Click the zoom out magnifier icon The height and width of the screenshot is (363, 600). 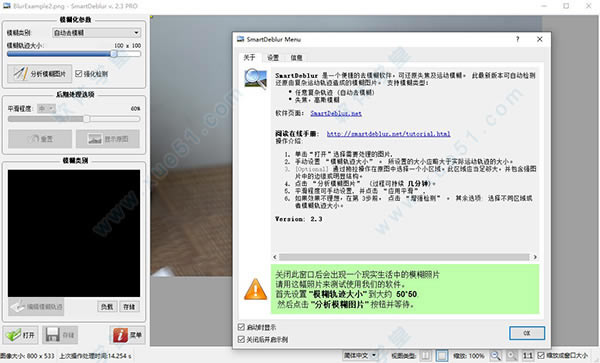click(x=496, y=356)
